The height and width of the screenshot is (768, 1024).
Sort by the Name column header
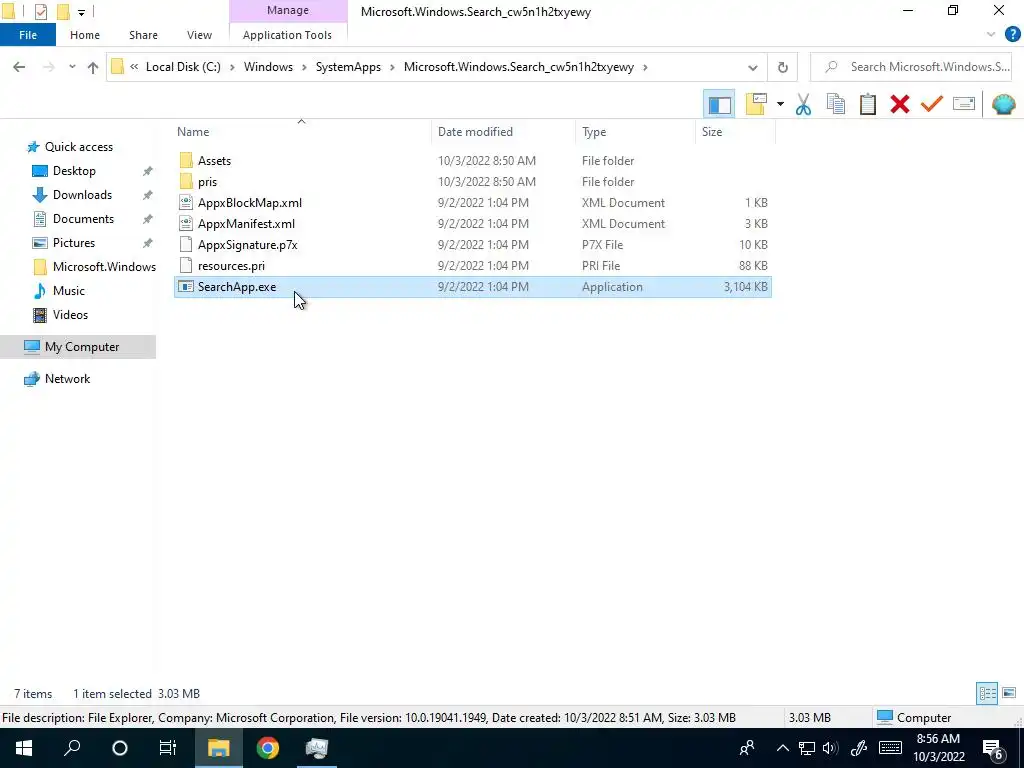pyautogui.click(x=193, y=132)
